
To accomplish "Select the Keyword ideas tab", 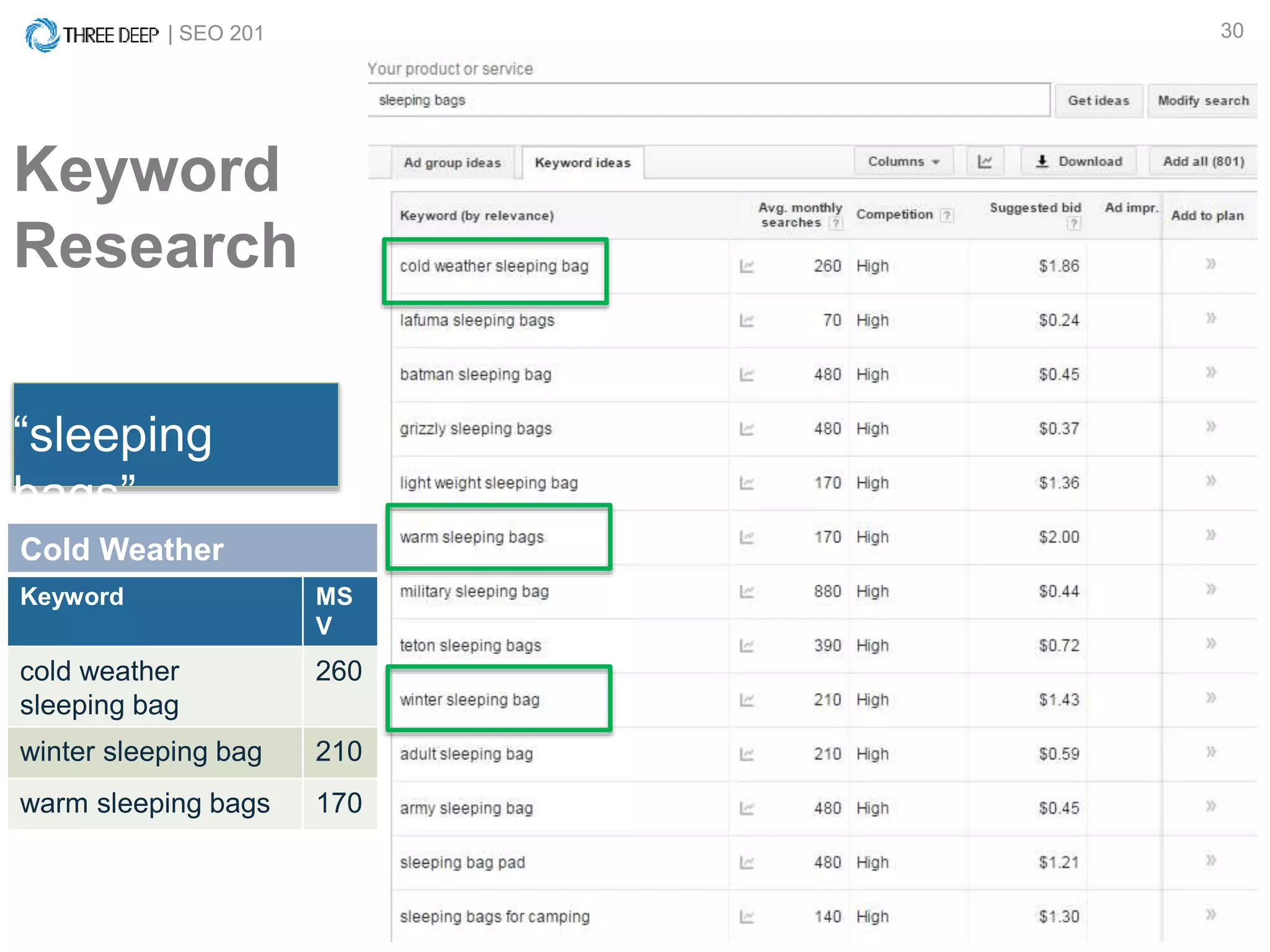I will tap(582, 163).
